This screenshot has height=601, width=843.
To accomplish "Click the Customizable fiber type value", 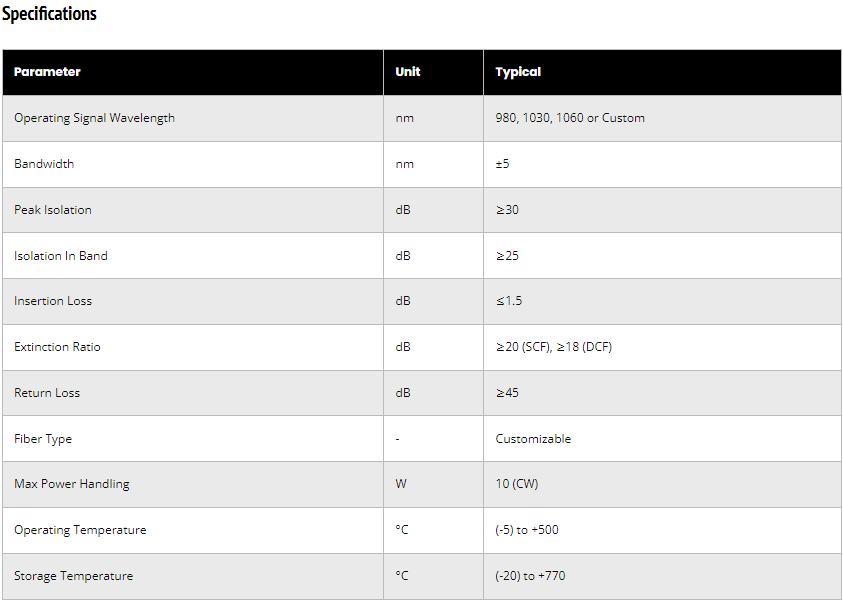I will click(x=533, y=439).
